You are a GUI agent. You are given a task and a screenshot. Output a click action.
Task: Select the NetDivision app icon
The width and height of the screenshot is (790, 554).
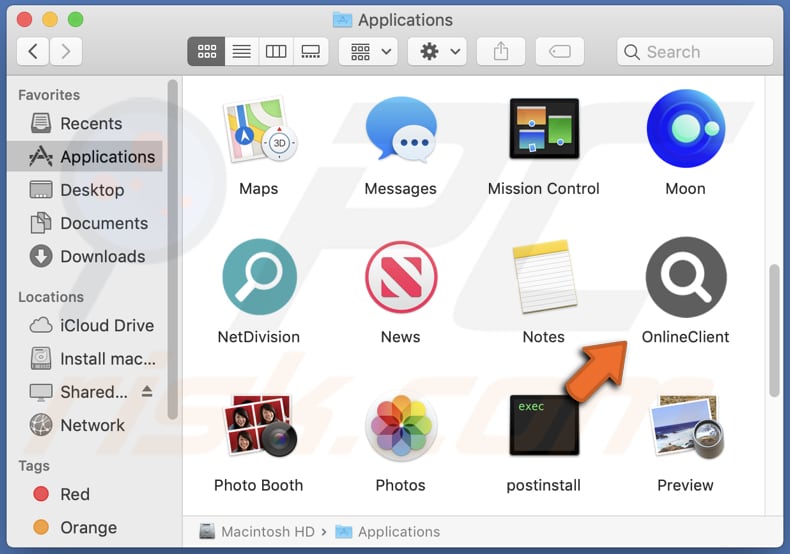click(x=259, y=277)
